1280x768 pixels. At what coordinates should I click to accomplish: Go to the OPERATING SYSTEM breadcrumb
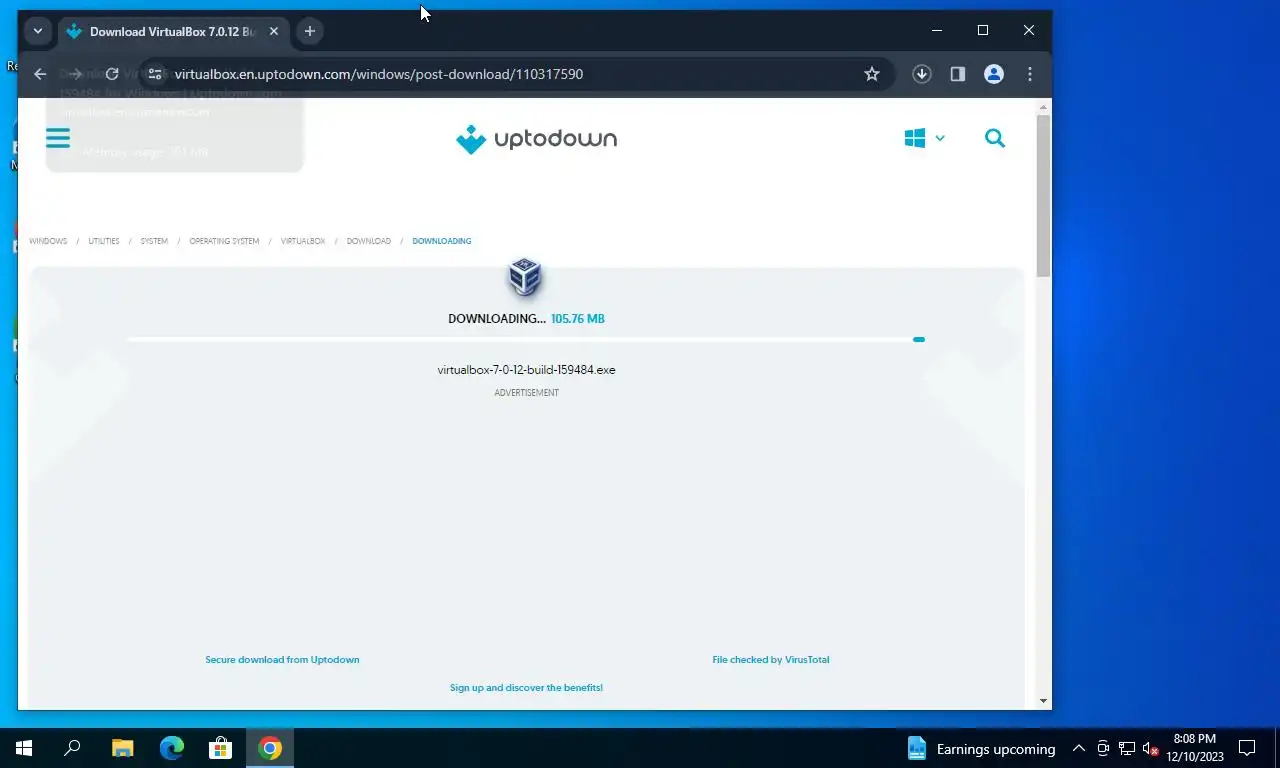224,241
